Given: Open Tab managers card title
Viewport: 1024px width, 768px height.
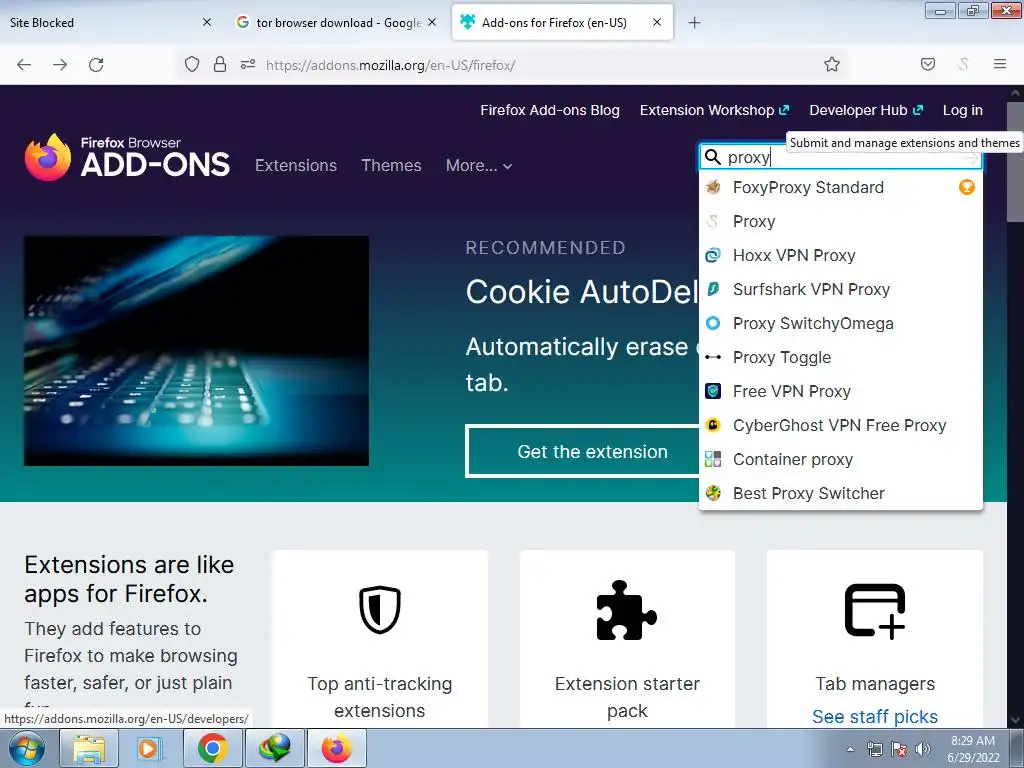Looking at the screenshot, I should 875,684.
